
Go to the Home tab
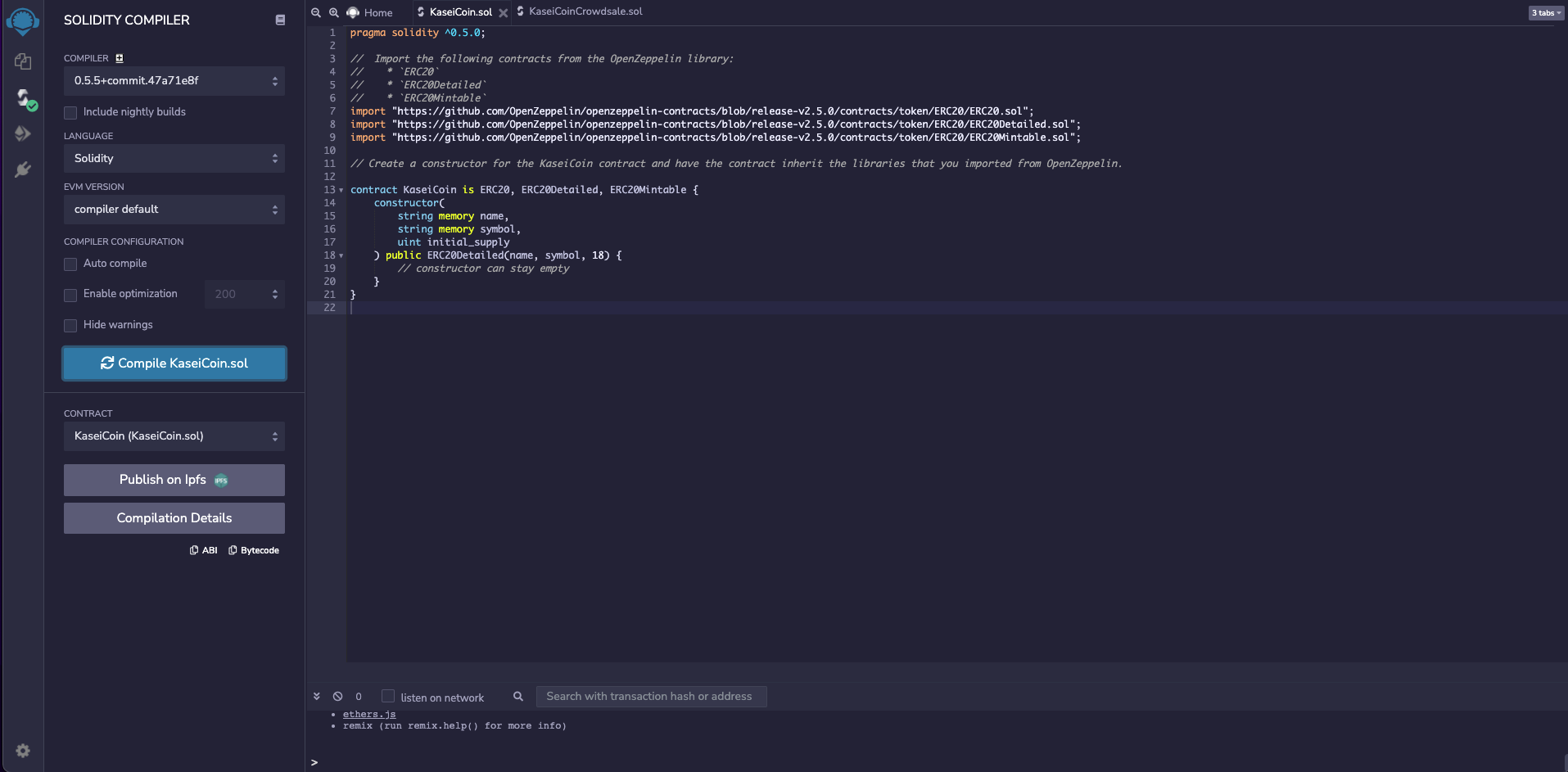pos(377,12)
